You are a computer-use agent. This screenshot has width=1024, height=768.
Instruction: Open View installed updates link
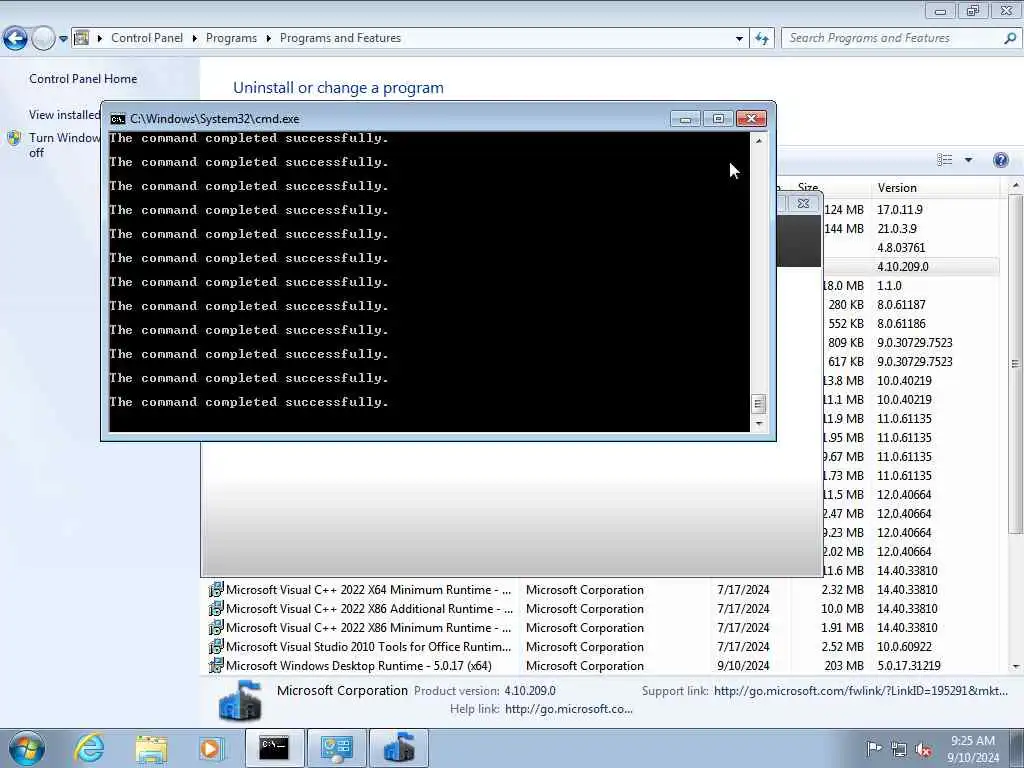[64, 114]
